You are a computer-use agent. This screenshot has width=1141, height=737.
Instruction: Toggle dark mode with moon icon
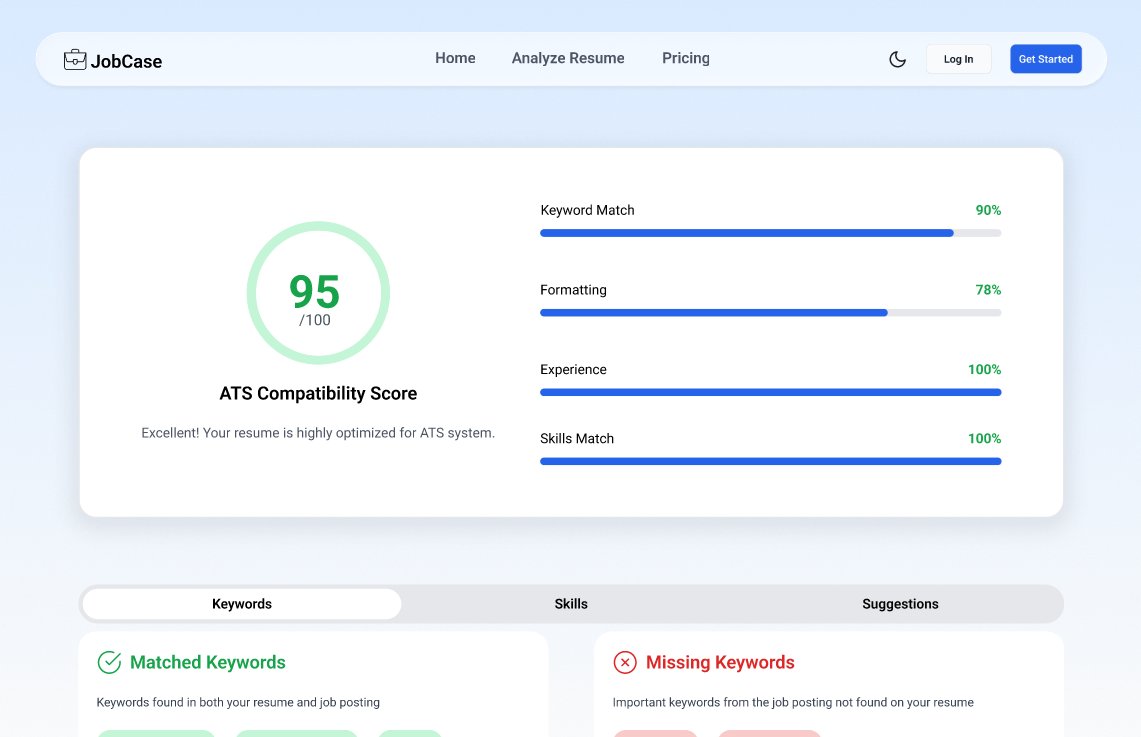tap(897, 59)
